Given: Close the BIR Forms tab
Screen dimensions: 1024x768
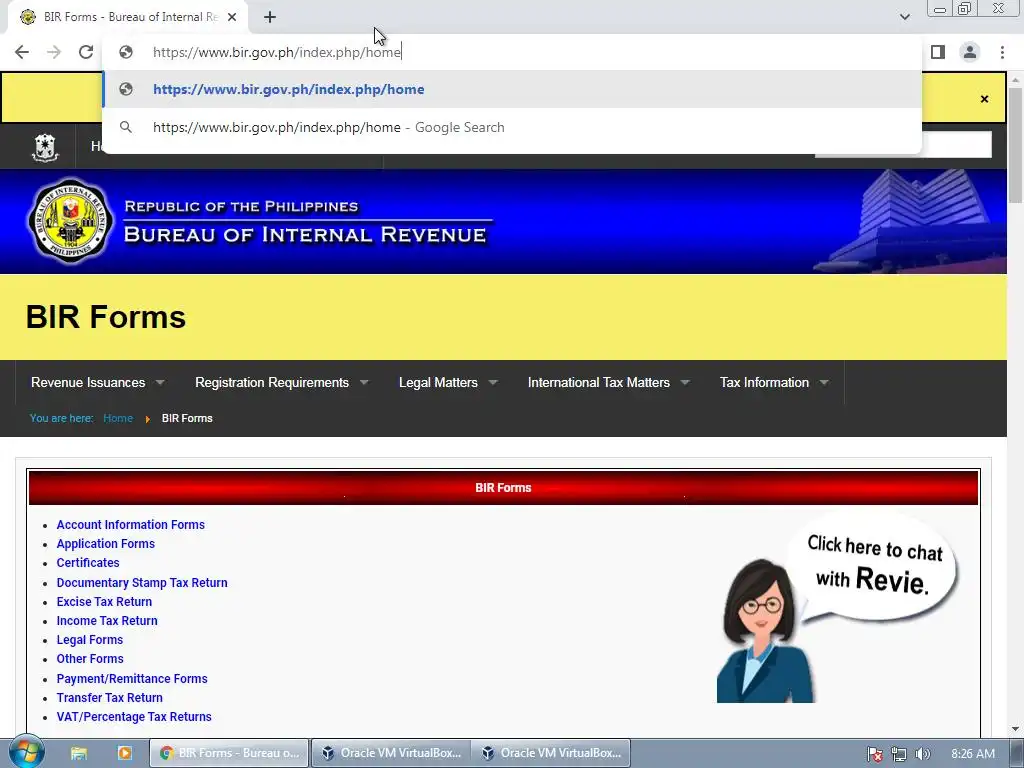Looking at the screenshot, I should click(232, 17).
